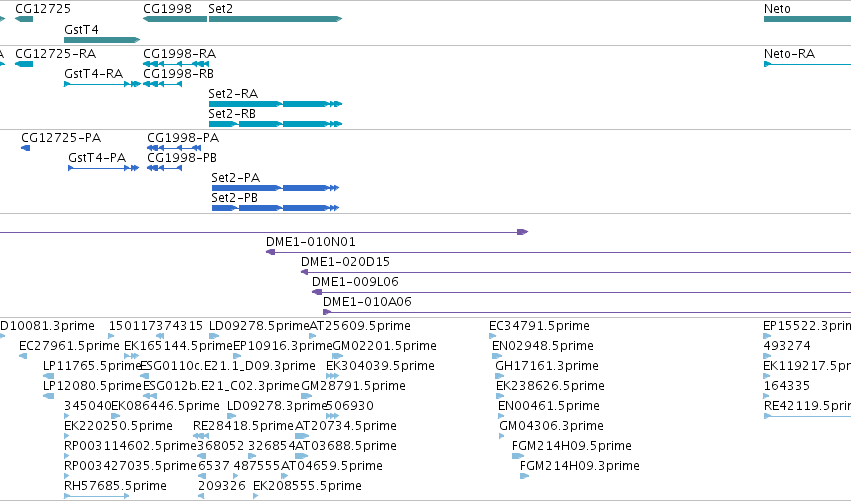The height and width of the screenshot is (501, 851).
Task: Select EST 487555
Action: click(257, 467)
